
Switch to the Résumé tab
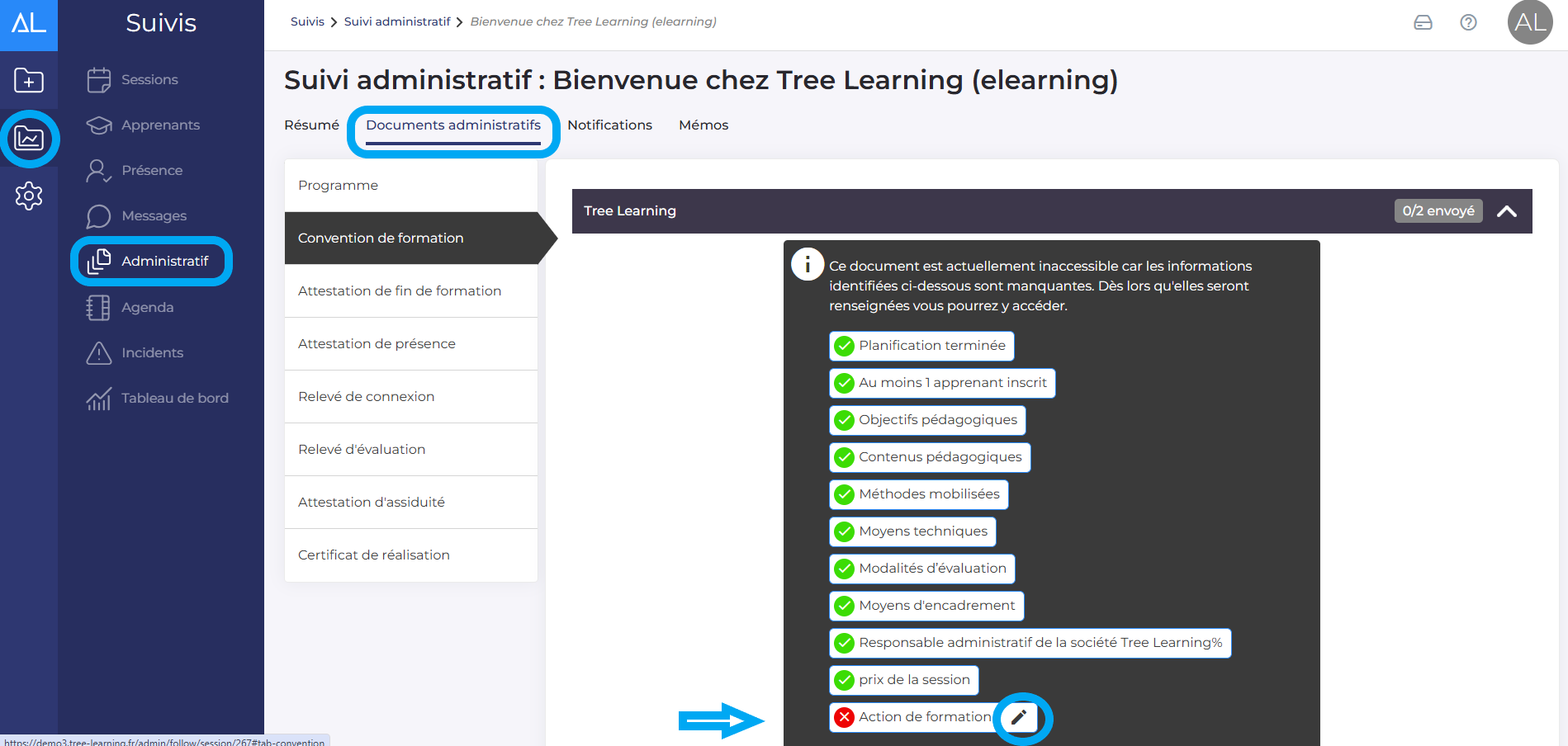[311, 125]
